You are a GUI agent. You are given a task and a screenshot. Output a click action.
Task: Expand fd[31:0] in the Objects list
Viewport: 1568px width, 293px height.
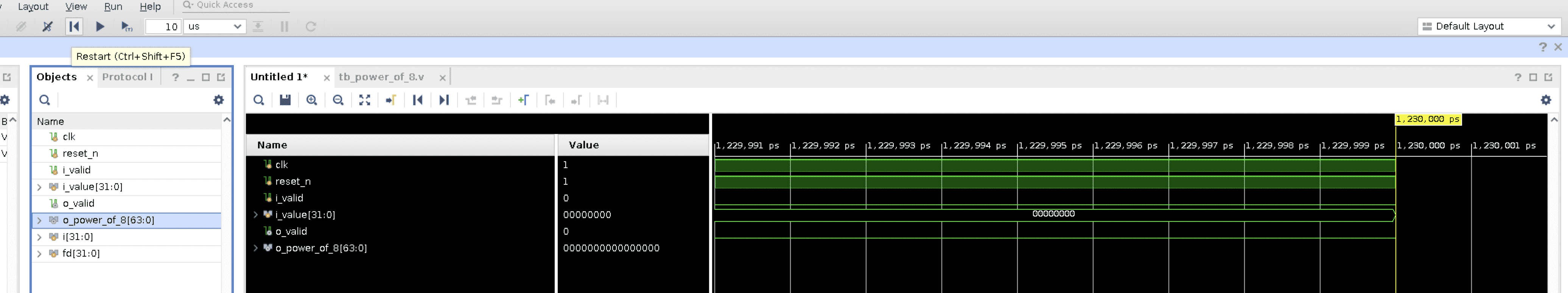40,253
